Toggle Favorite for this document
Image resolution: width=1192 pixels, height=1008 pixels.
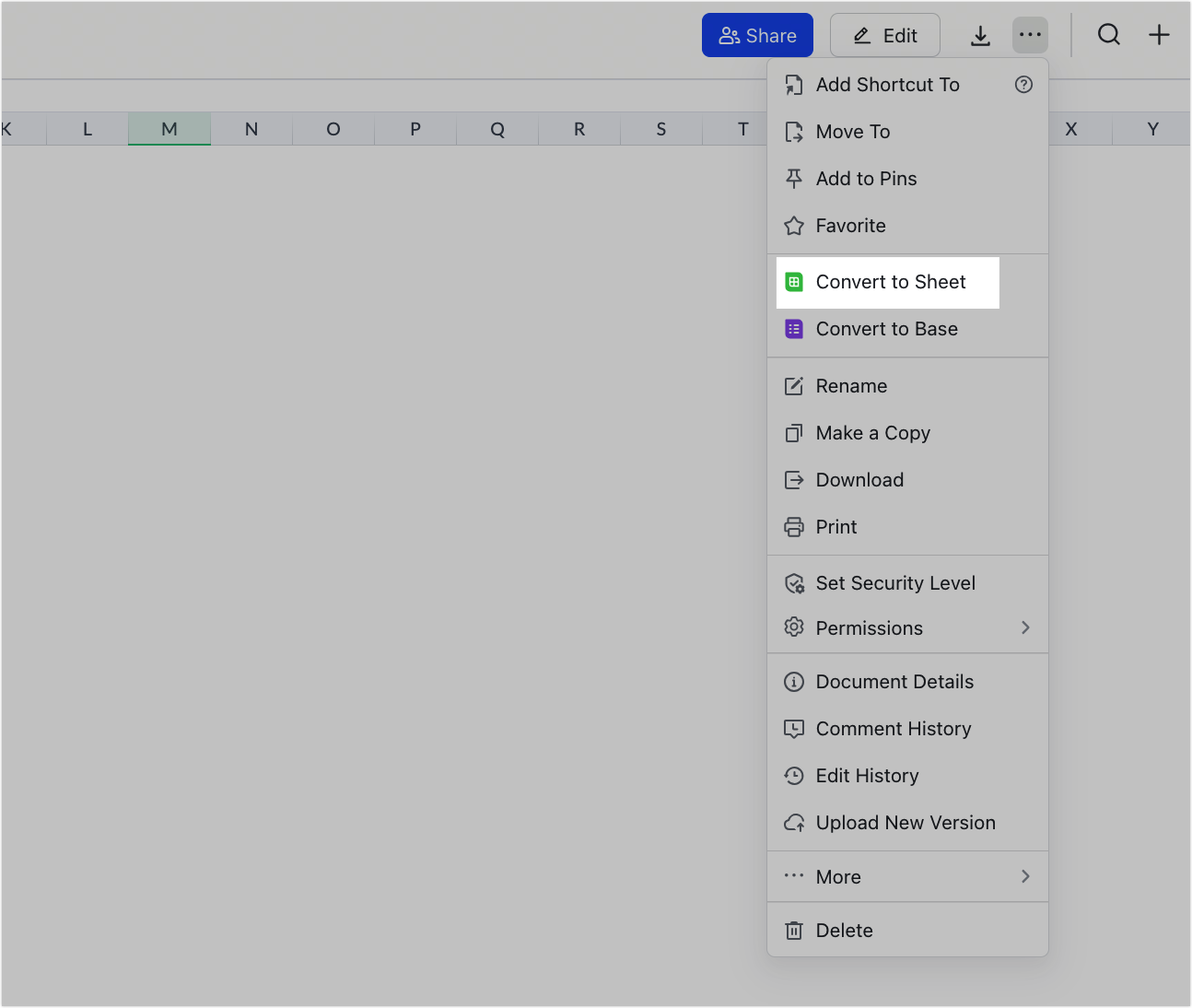pos(849,226)
